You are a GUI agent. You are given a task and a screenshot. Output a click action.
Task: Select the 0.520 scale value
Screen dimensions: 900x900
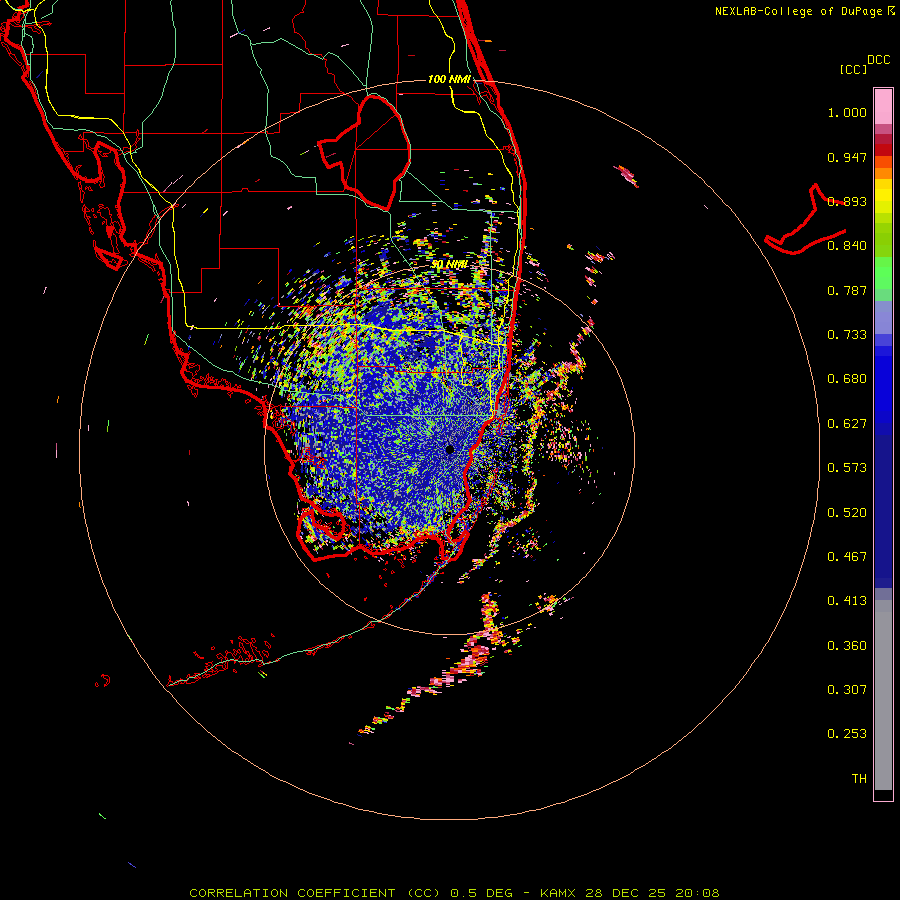point(847,513)
